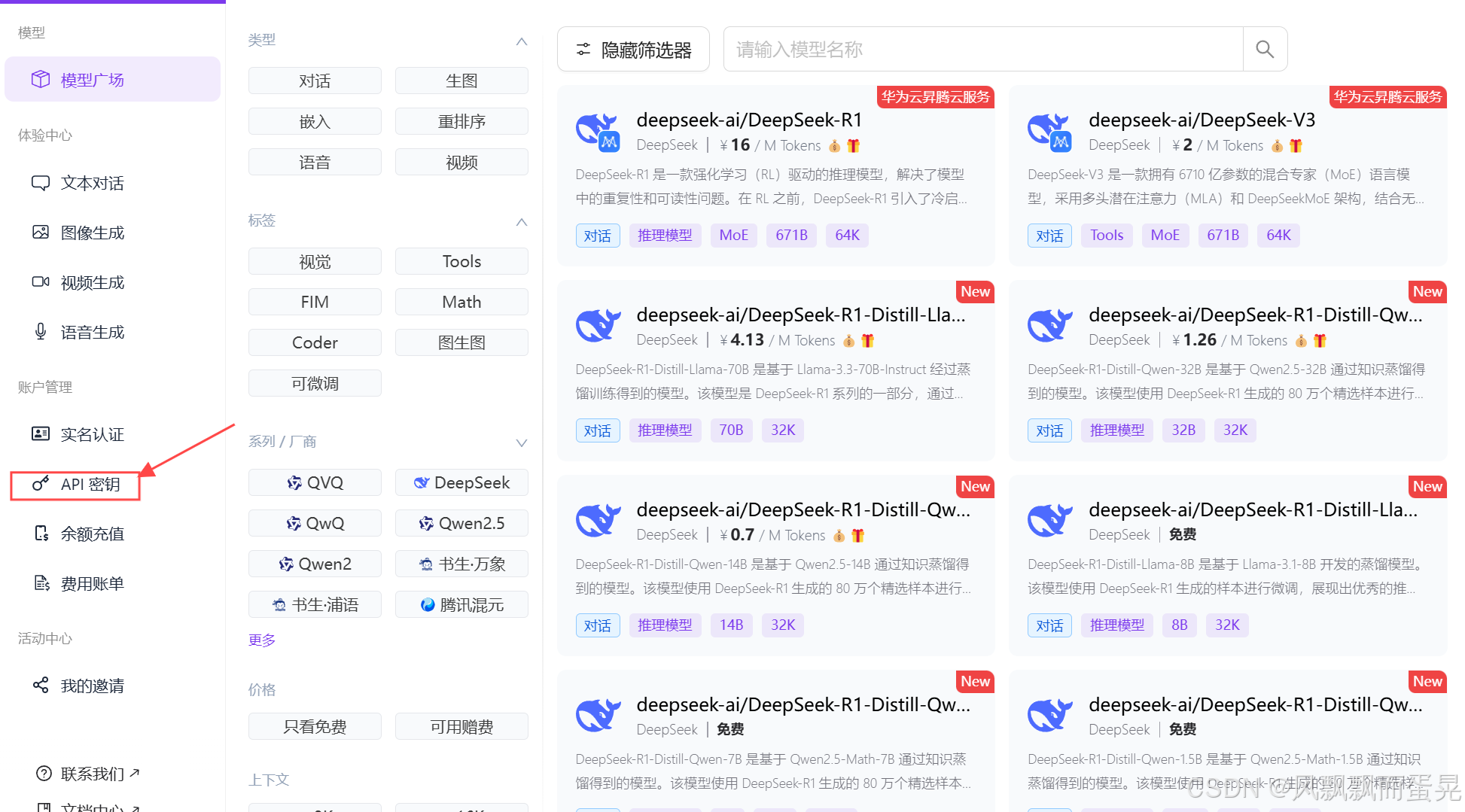Open the deepseek-ai/DeepSeek-V3 model card logo
This screenshot has height=812, width=1465.
[x=1049, y=131]
